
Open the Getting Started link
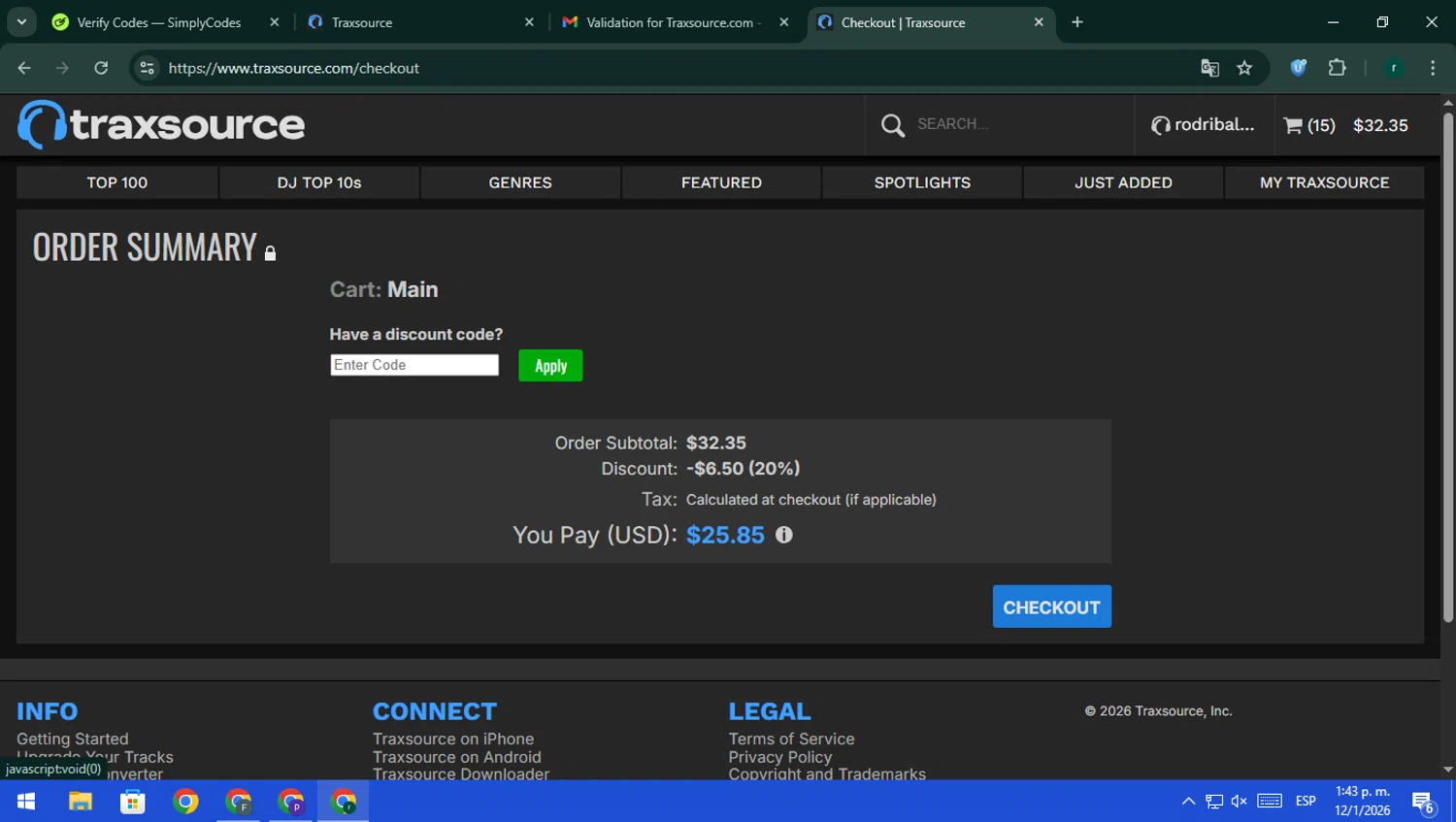coord(72,739)
